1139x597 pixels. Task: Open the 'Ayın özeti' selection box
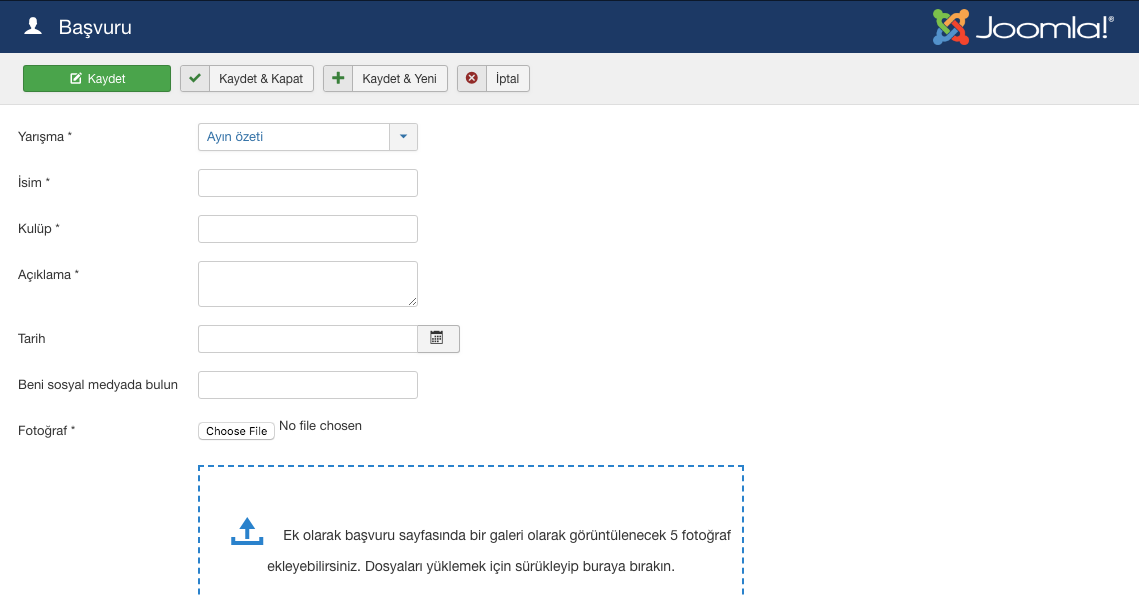tap(294, 137)
